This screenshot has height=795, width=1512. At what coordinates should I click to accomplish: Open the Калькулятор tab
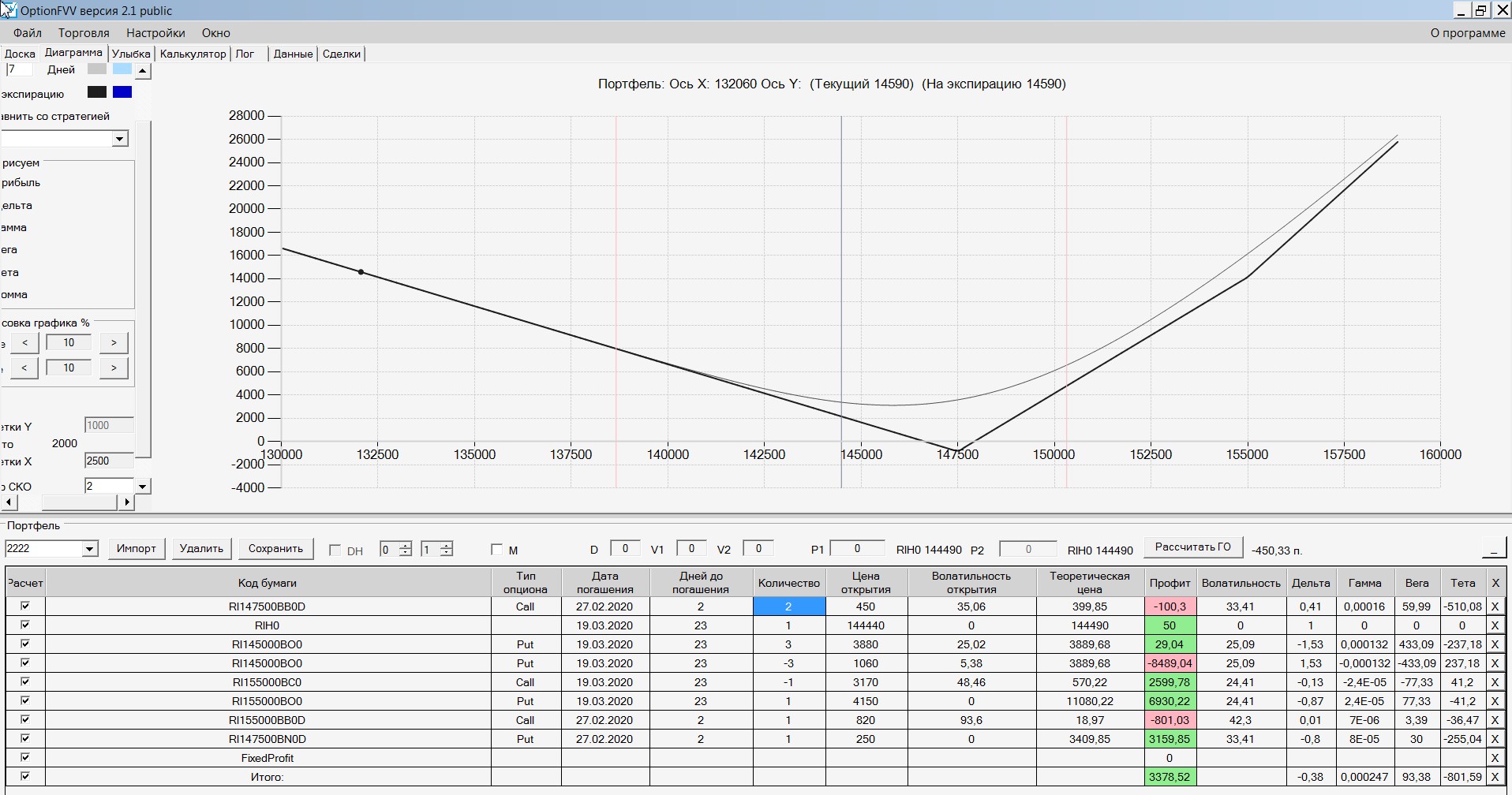(193, 54)
